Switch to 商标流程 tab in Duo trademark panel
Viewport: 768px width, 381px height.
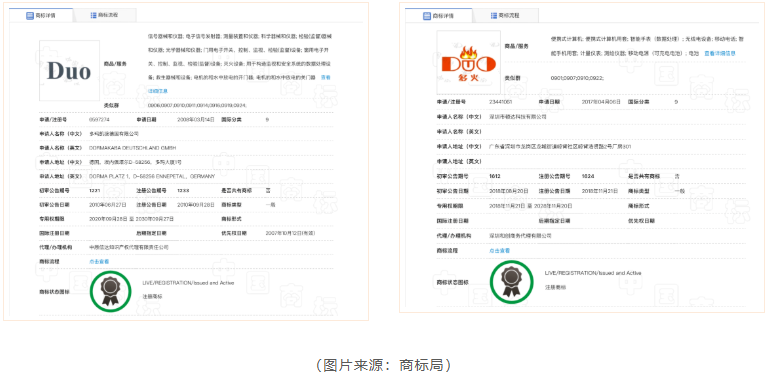[x=105, y=15]
